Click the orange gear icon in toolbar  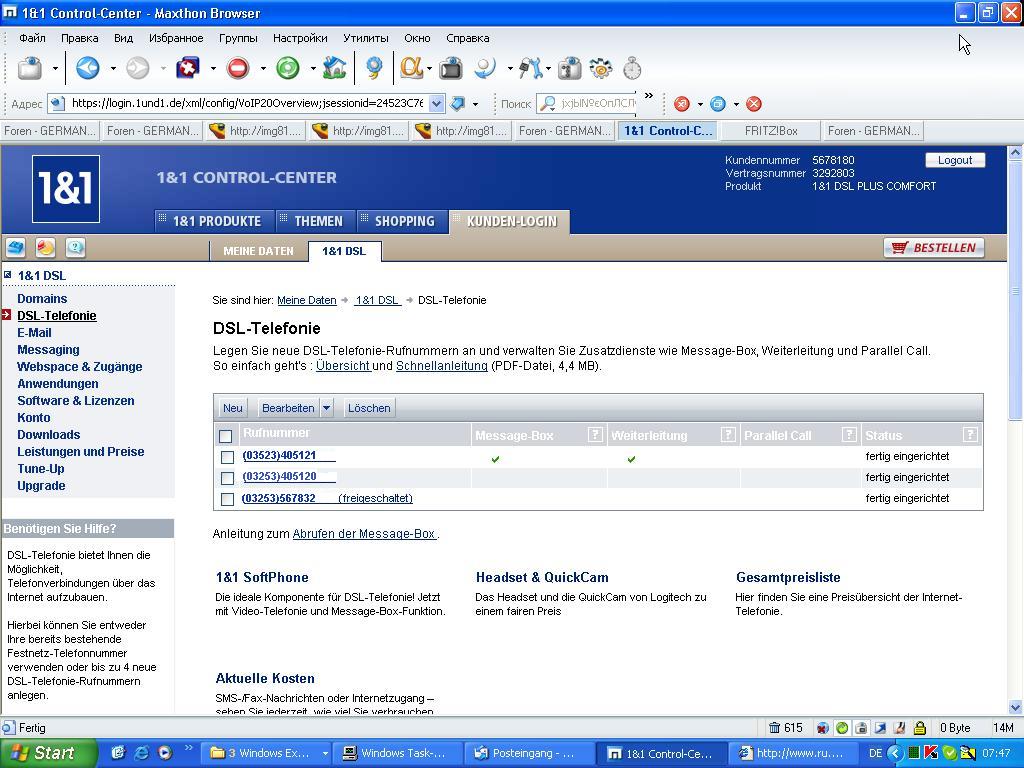click(x=600, y=68)
